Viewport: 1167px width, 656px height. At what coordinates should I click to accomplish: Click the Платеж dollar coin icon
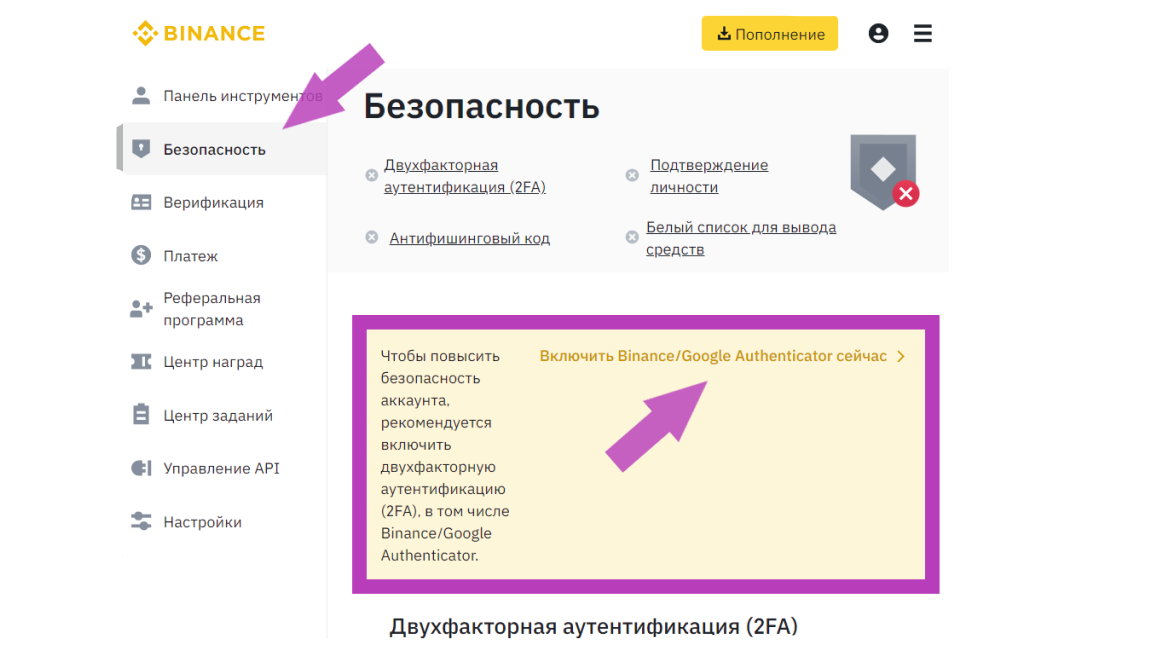point(141,255)
